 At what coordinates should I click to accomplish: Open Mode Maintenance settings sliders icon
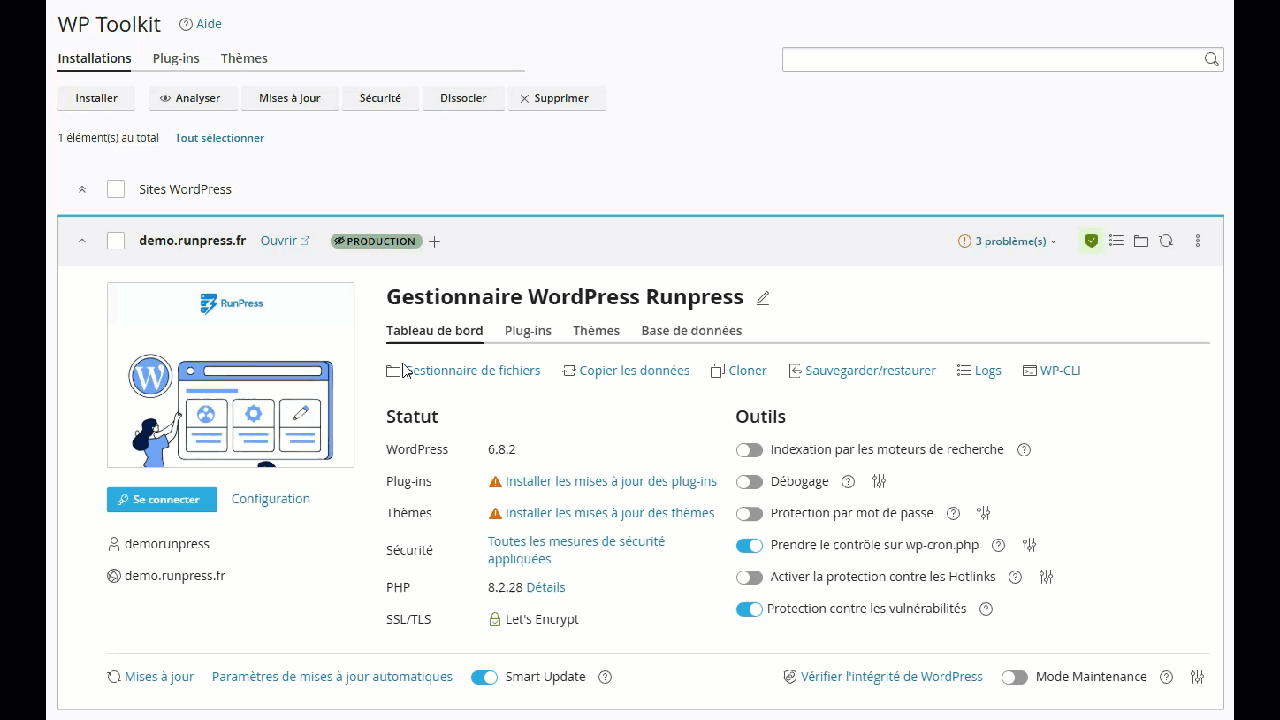1197,677
